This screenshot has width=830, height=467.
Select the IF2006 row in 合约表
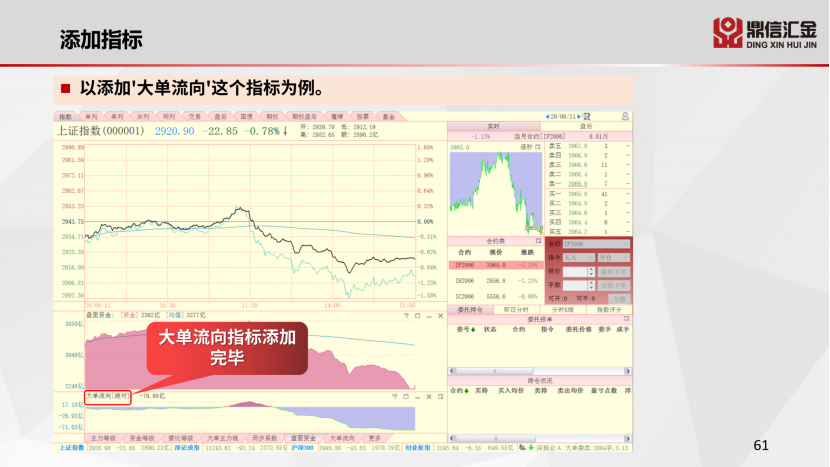tap(495, 266)
